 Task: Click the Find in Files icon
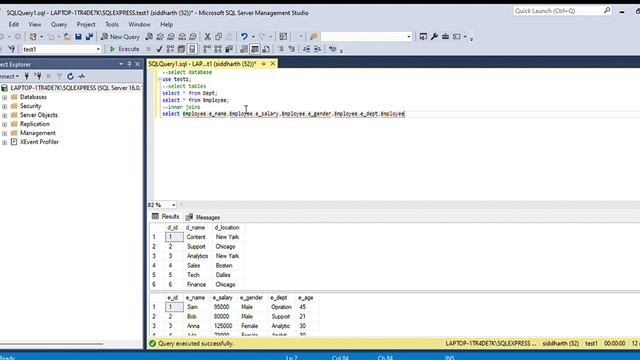point(313,37)
